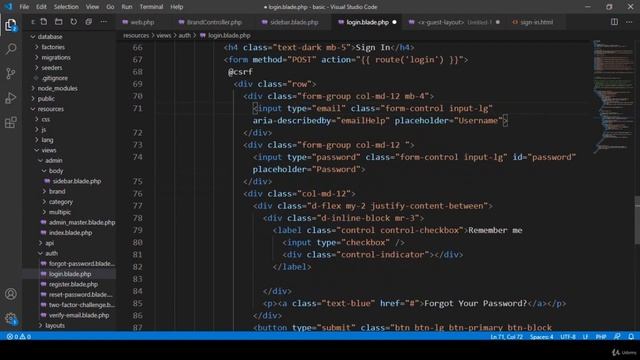Collapse the auth folder
This screenshot has height=360, width=640.
coord(51,253)
